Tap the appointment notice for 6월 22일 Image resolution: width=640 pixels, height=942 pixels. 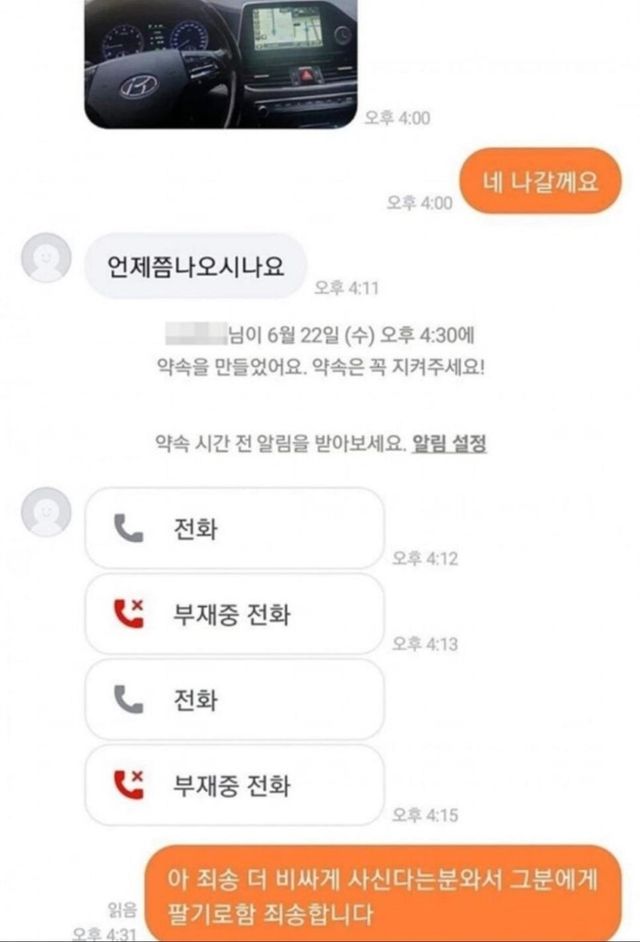click(320, 351)
